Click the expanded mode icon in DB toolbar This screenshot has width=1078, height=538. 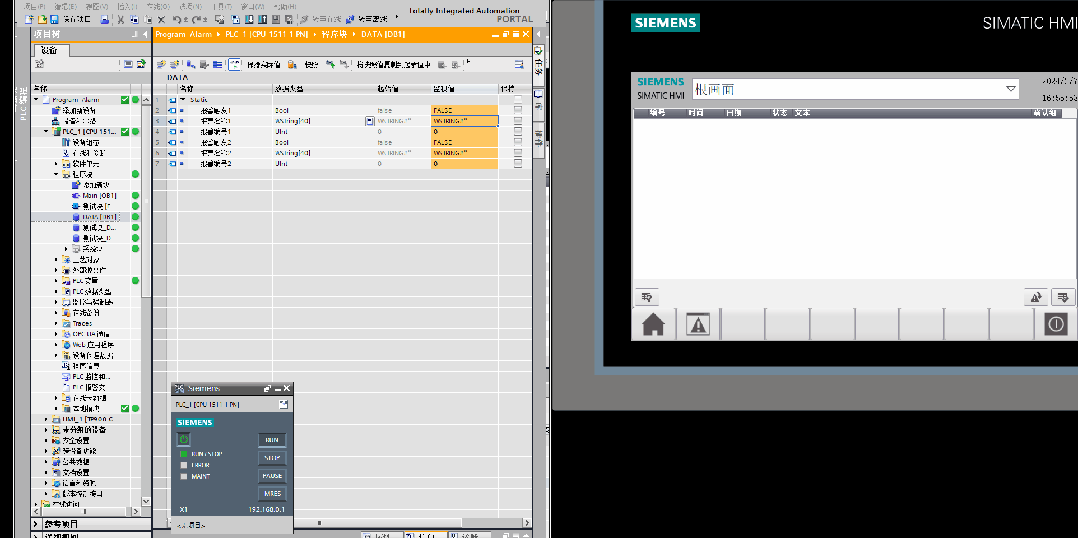tap(217, 65)
